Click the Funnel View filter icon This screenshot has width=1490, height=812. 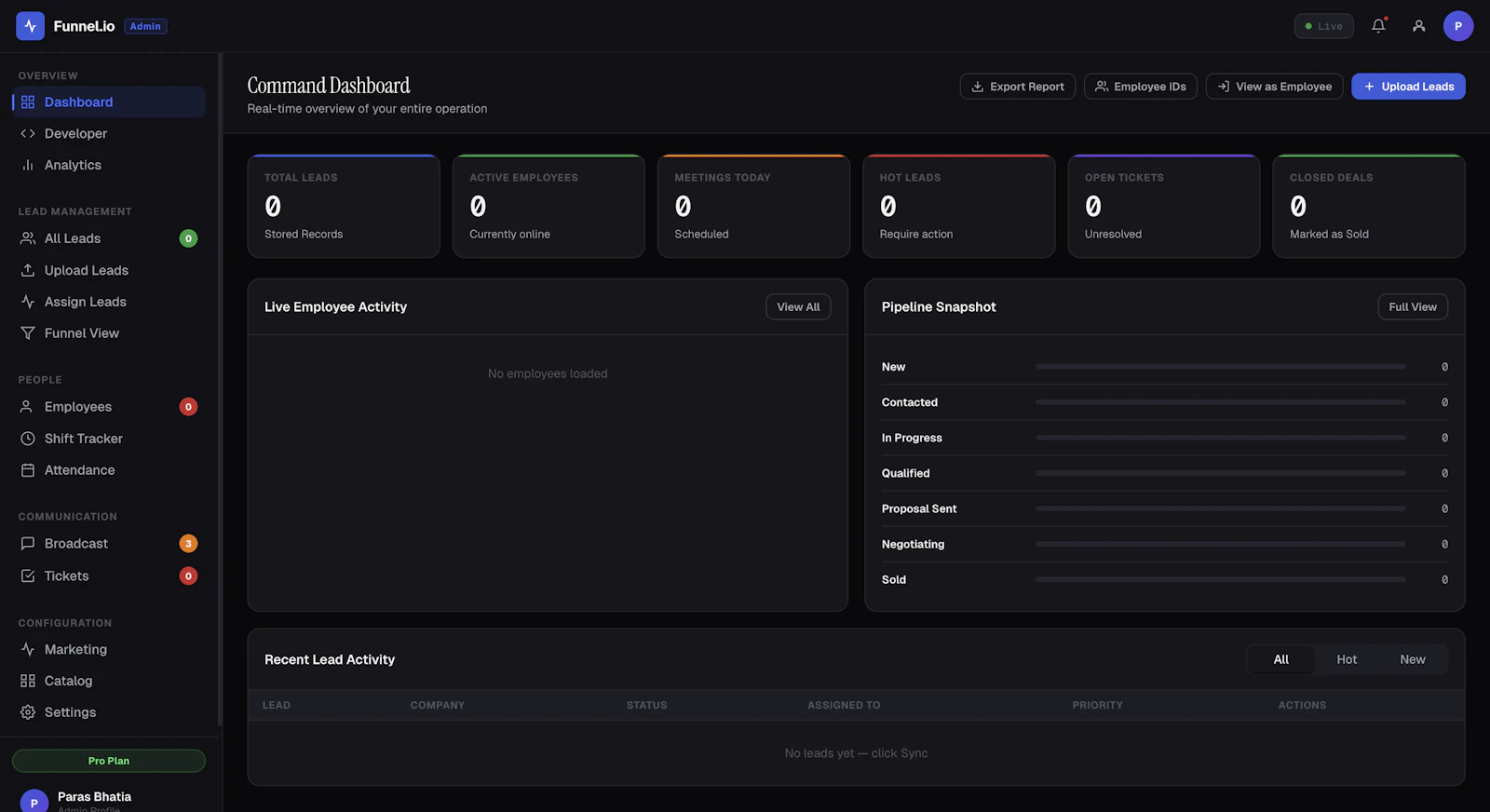[28, 333]
